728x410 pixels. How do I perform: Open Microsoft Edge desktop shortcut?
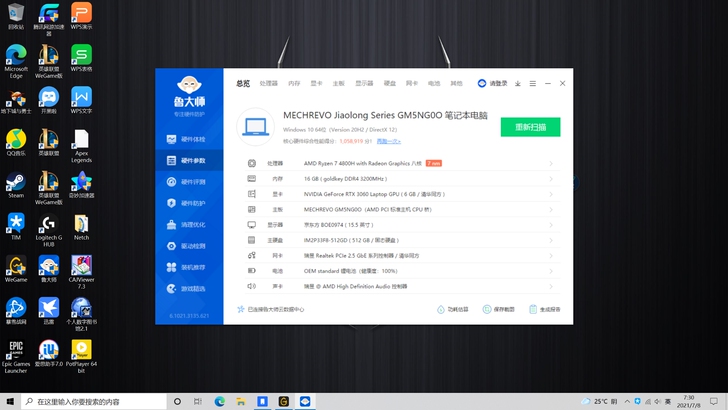coord(16,62)
